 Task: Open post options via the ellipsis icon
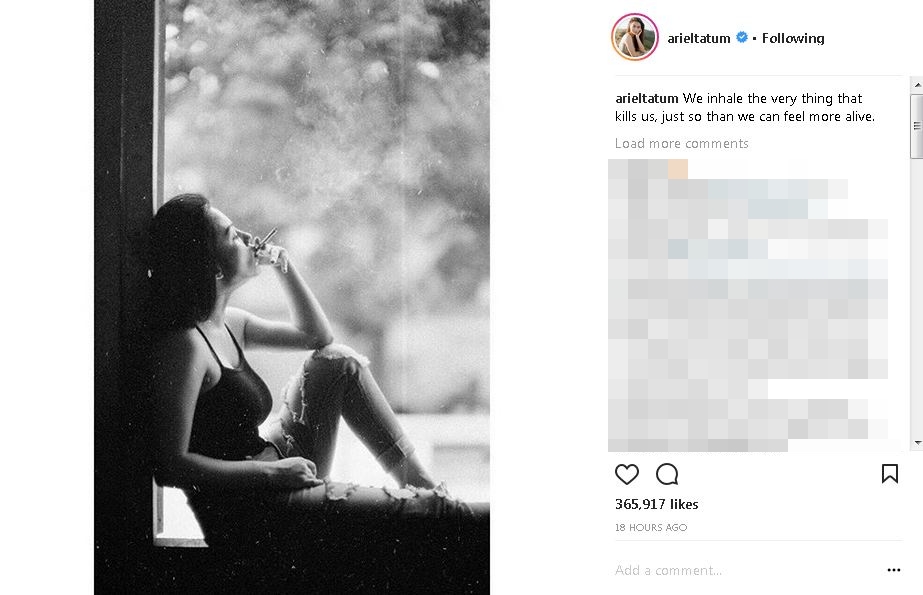pyautogui.click(x=894, y=570)
